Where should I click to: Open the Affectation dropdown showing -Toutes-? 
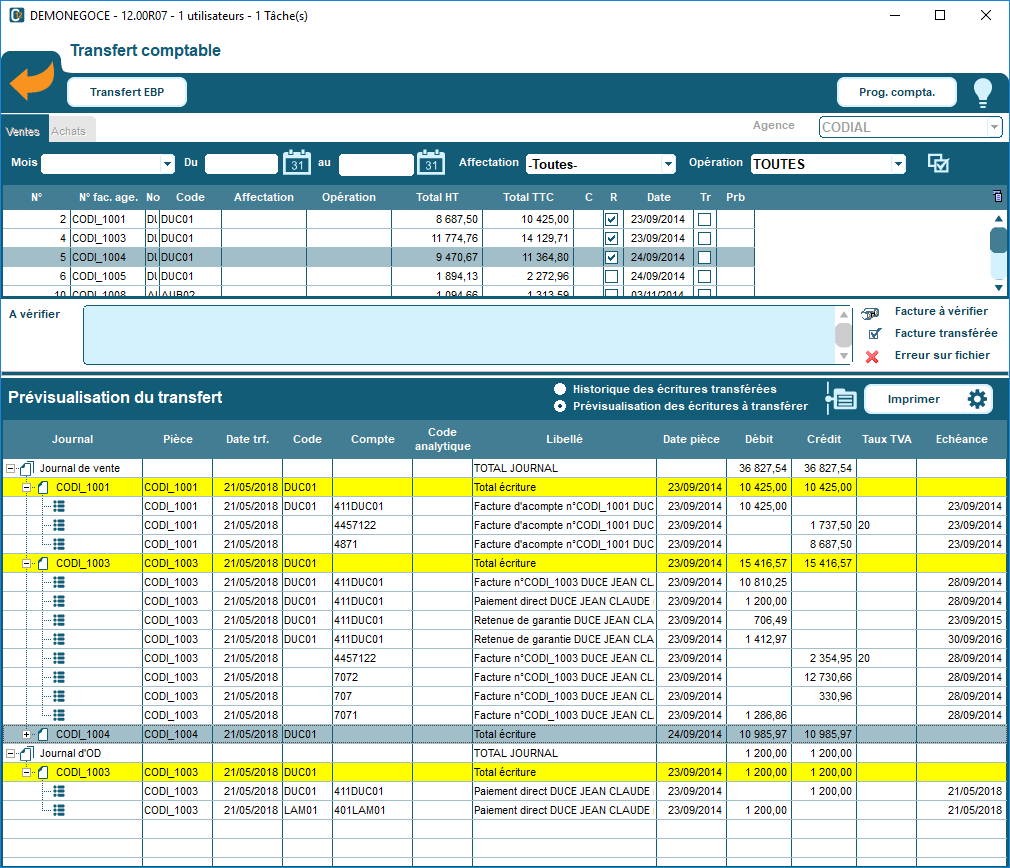(x=668, y=164)
